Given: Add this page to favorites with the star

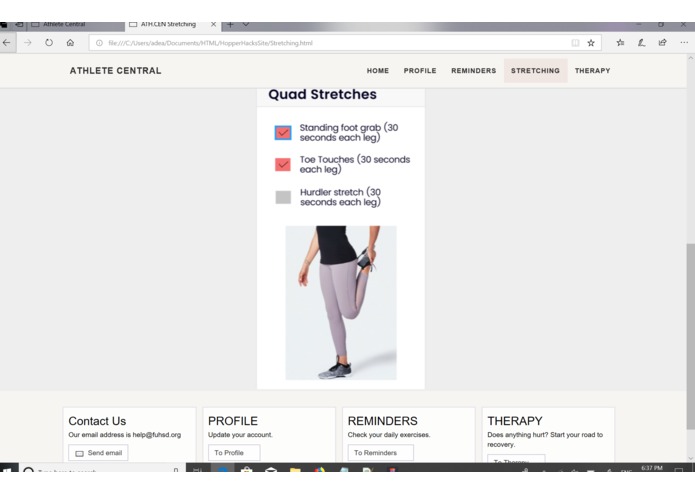Looking at the screenshot, I should click(x=591, y=43).
